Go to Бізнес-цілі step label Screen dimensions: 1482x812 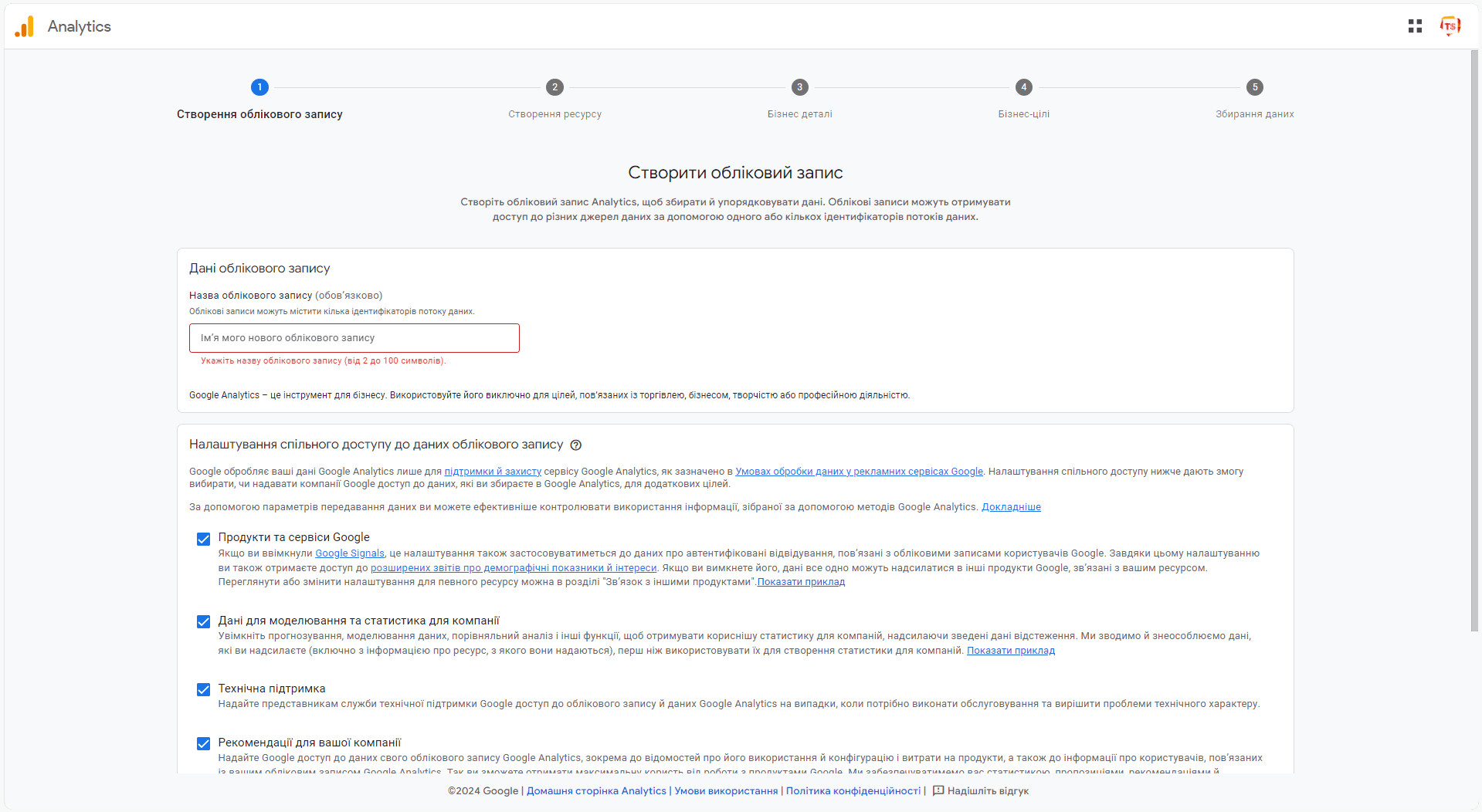[x=1024, y=114]
